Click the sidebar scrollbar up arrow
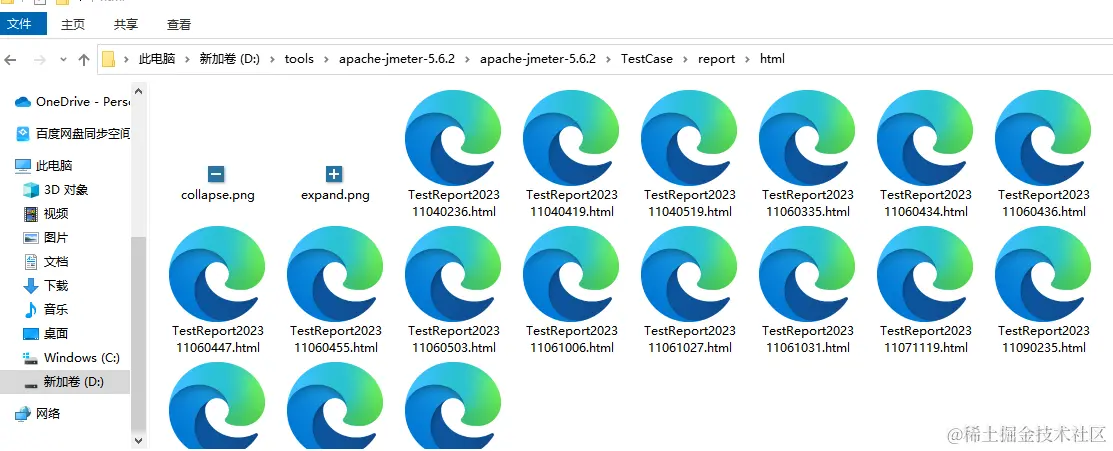The width and height of the screenshot is (1113, 451). click(138, 90)
